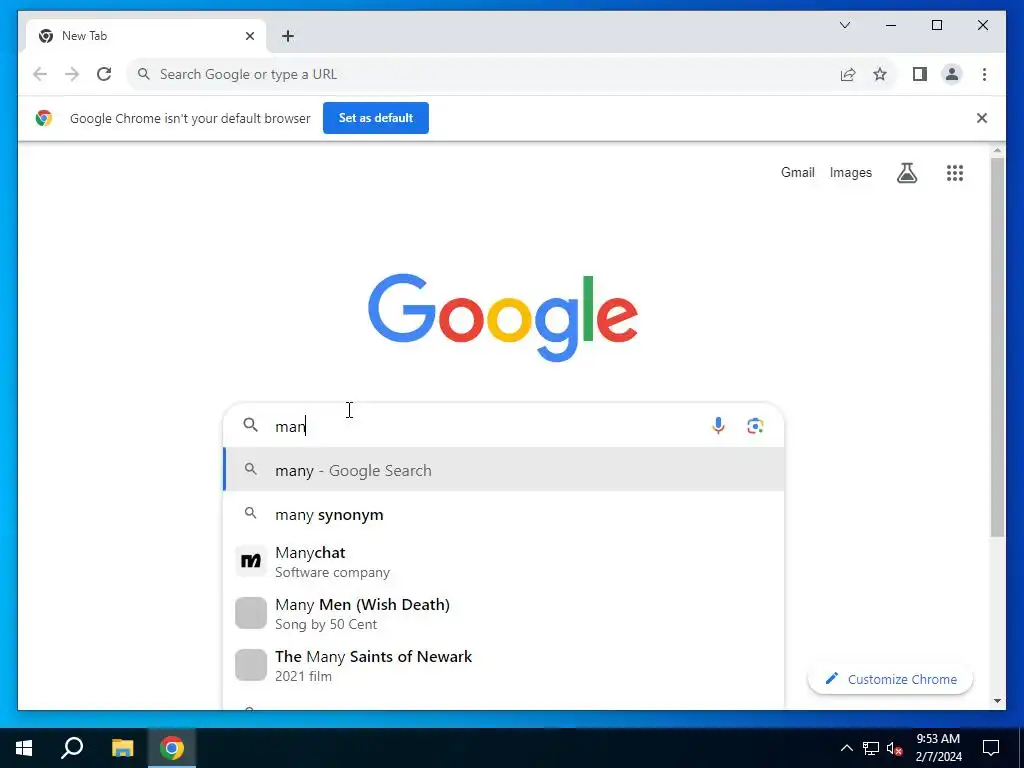Click the Chrome logo in the infobar
The width and height of the screenshot is (1024, 768).
[x=44, y=118]
